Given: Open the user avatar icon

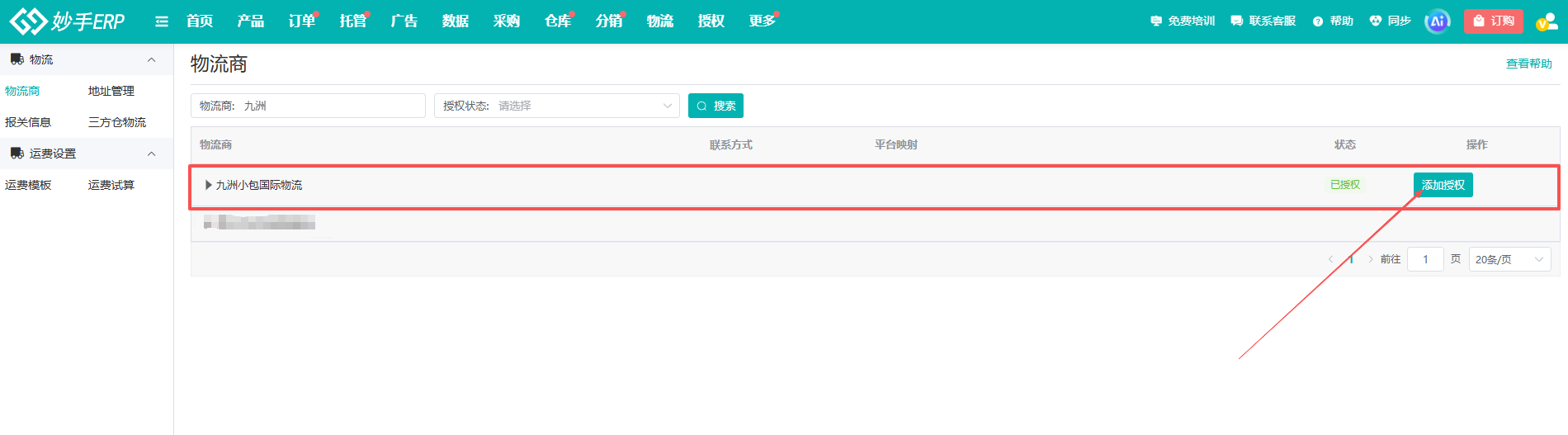Looking at the screenshot, I should (x=1546, y=21).
